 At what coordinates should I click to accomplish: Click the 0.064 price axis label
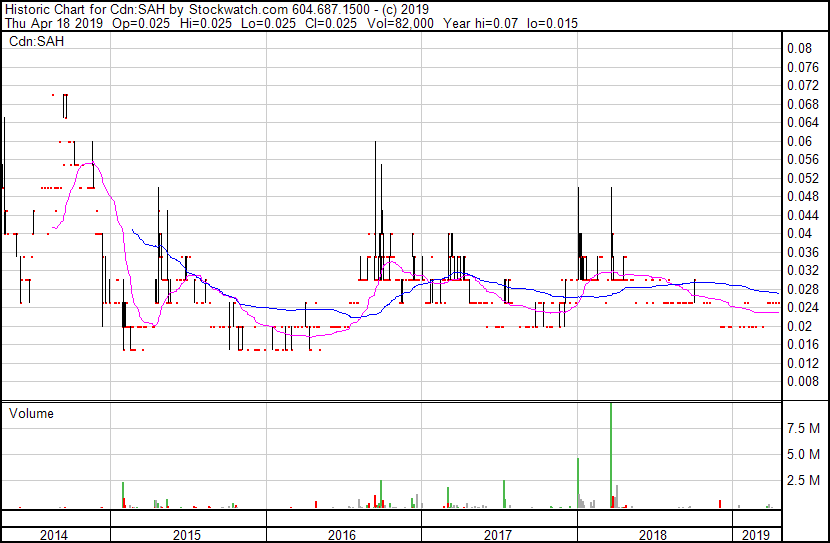tap(802, 122)
